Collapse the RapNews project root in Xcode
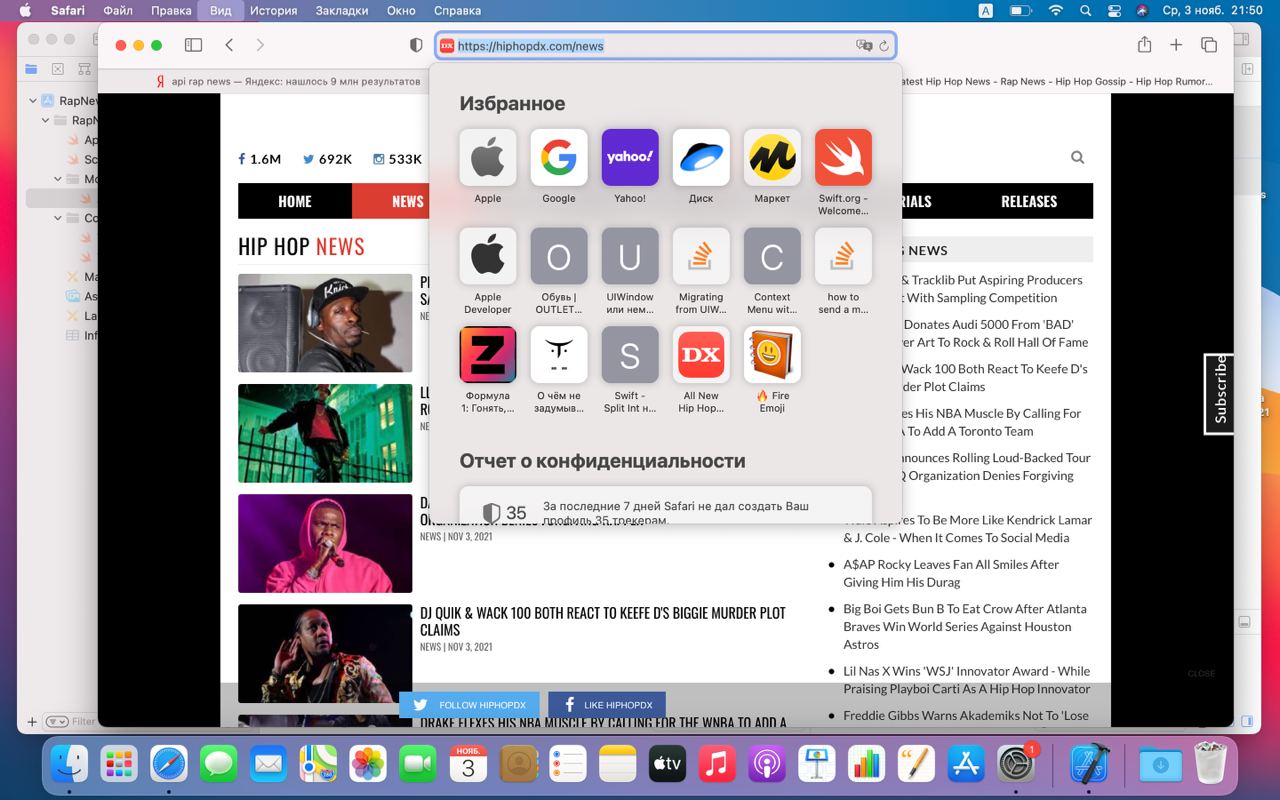 pyautogui.click(x=33, y=101)
